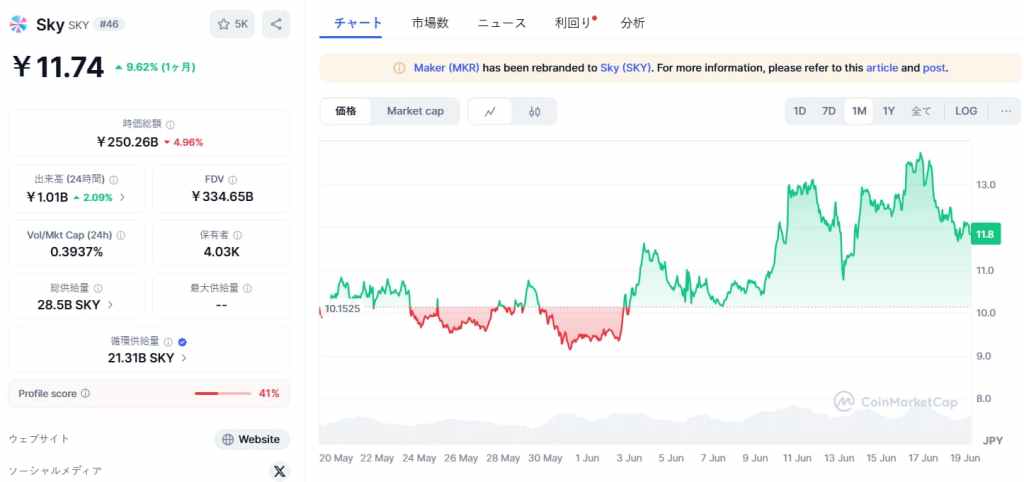Click the Profile score 41% bar
Viewport: 1024px width, 482px height.
coord(222,394)
